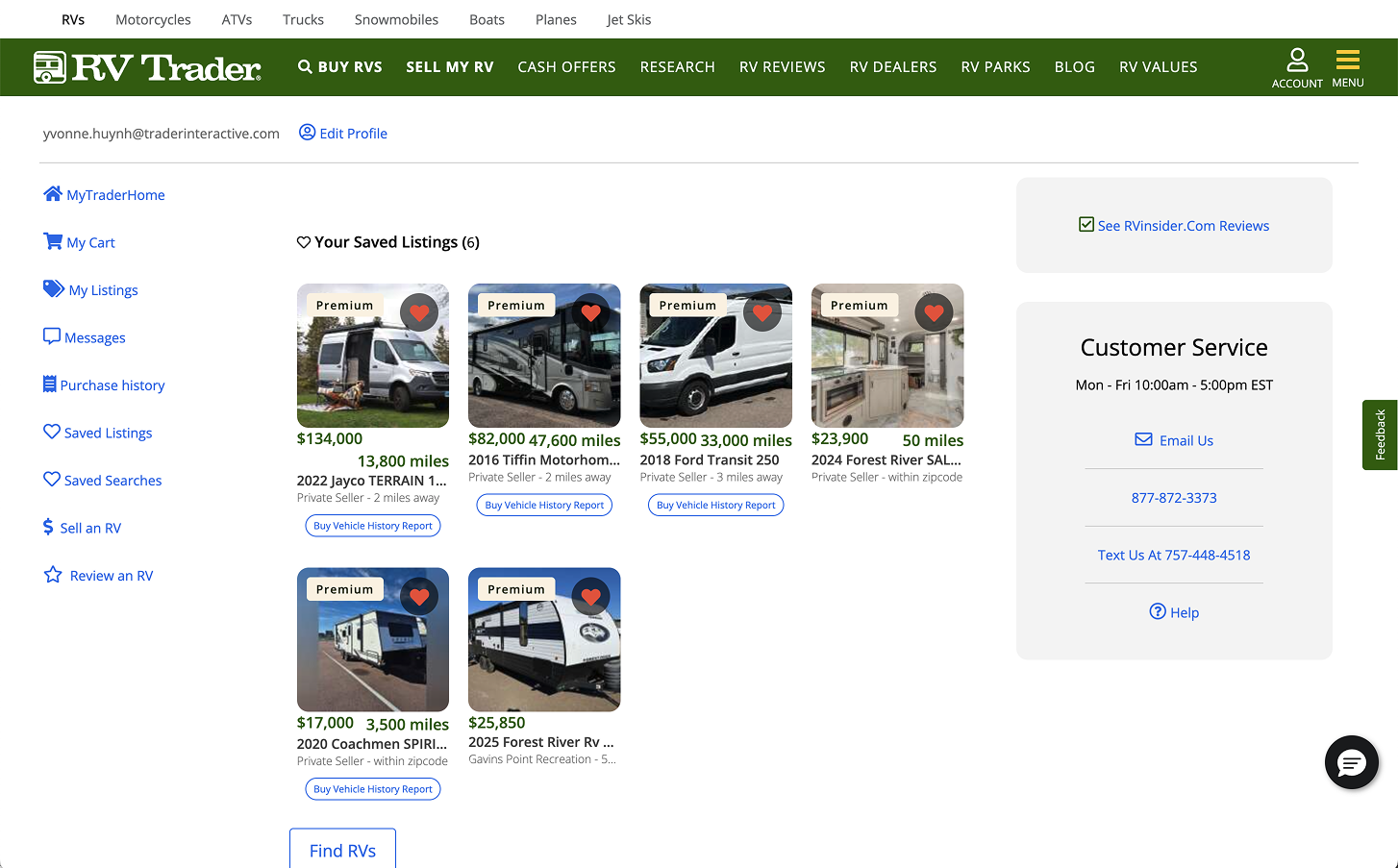1398x868 pixels.
Task: Select the RVs site tab
Action: (x=73, y=19)
